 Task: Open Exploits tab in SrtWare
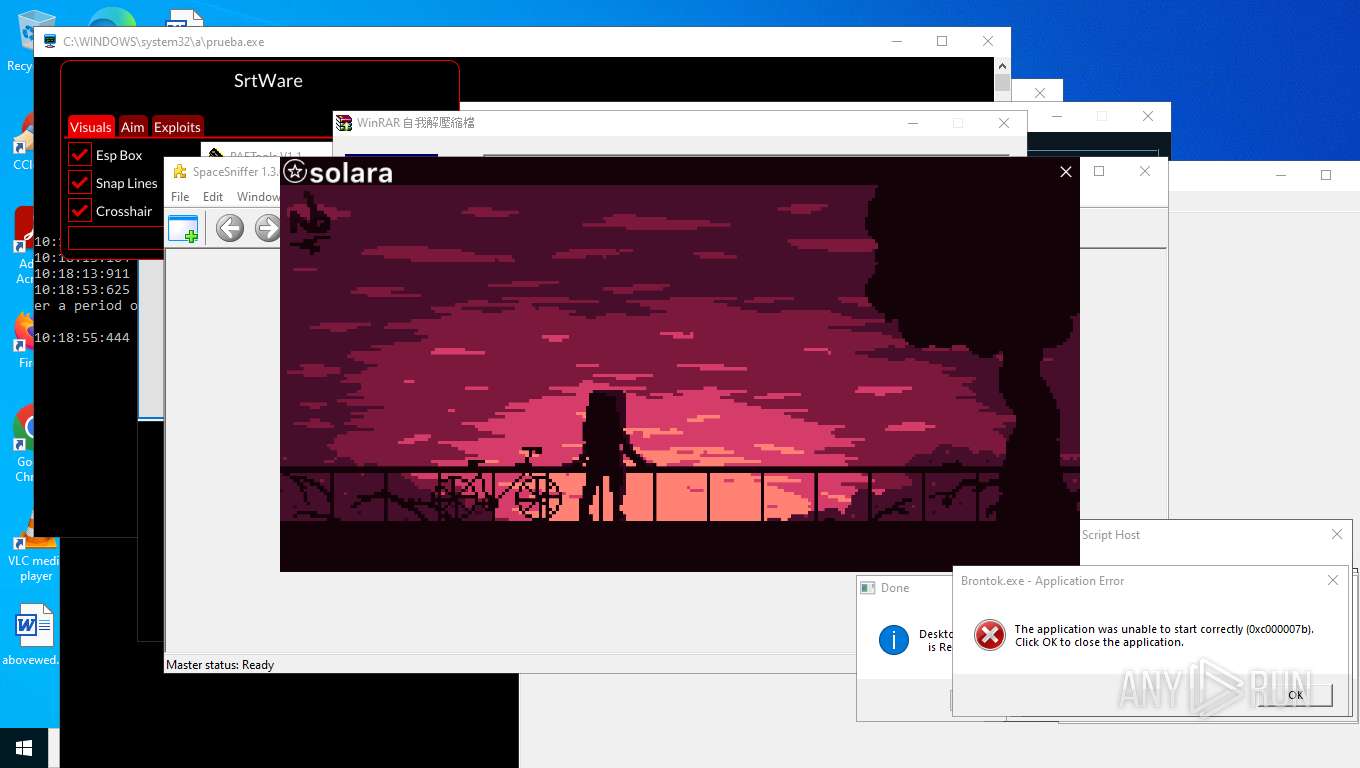tap(177, 127)
